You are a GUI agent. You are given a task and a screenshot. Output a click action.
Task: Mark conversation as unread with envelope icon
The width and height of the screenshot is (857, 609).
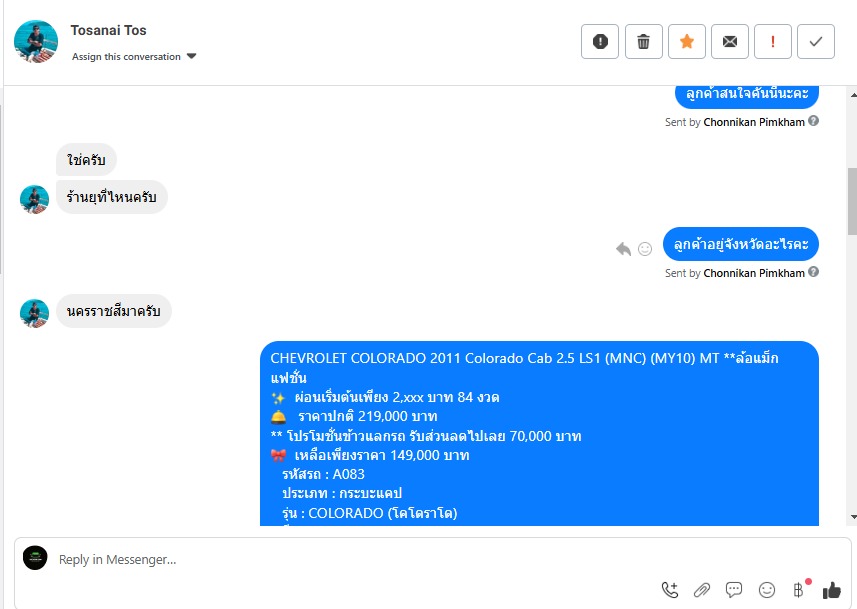730,42
